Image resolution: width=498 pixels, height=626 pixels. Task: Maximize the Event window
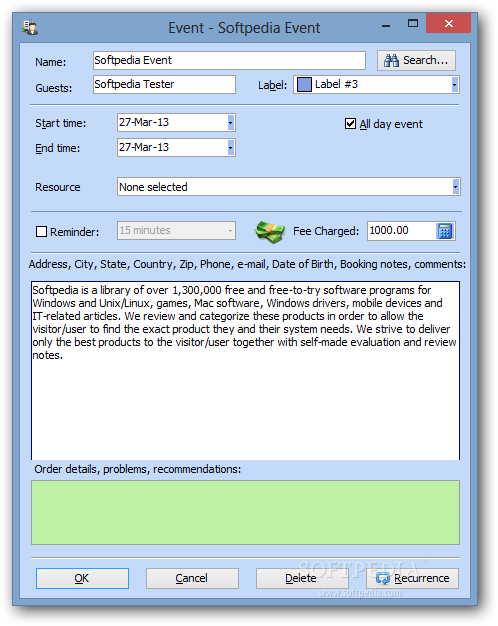tap(413, 24)
